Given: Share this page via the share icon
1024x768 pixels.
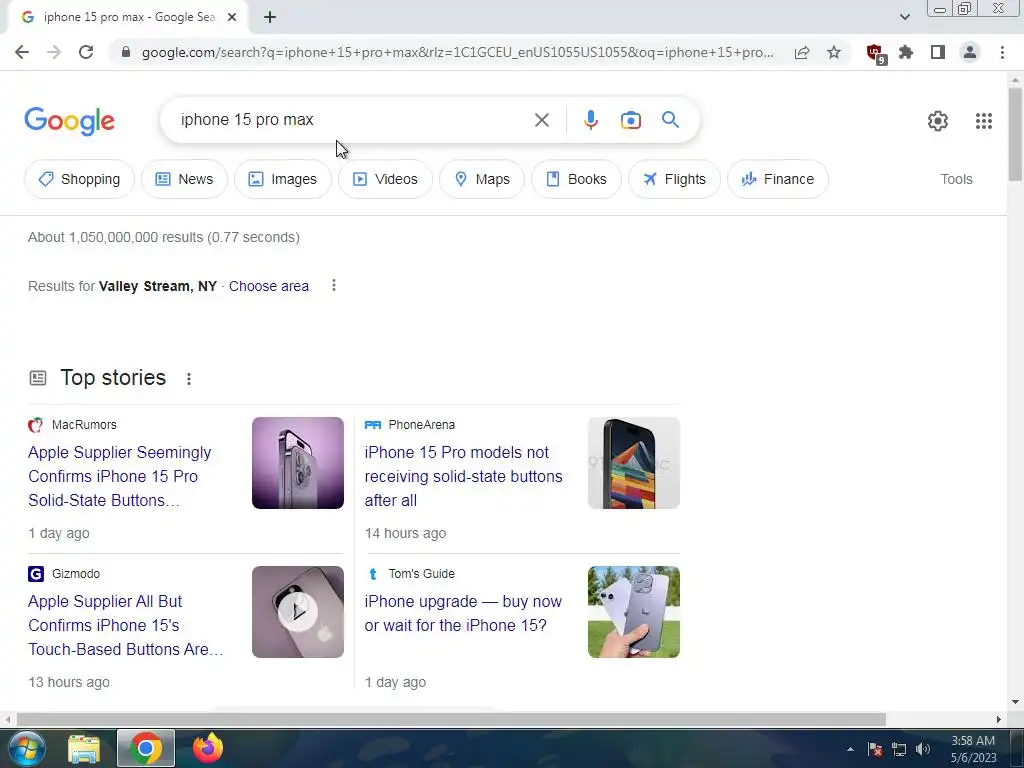Looking at the screenshot, I should pyautogui.click(x=802, y=52).
